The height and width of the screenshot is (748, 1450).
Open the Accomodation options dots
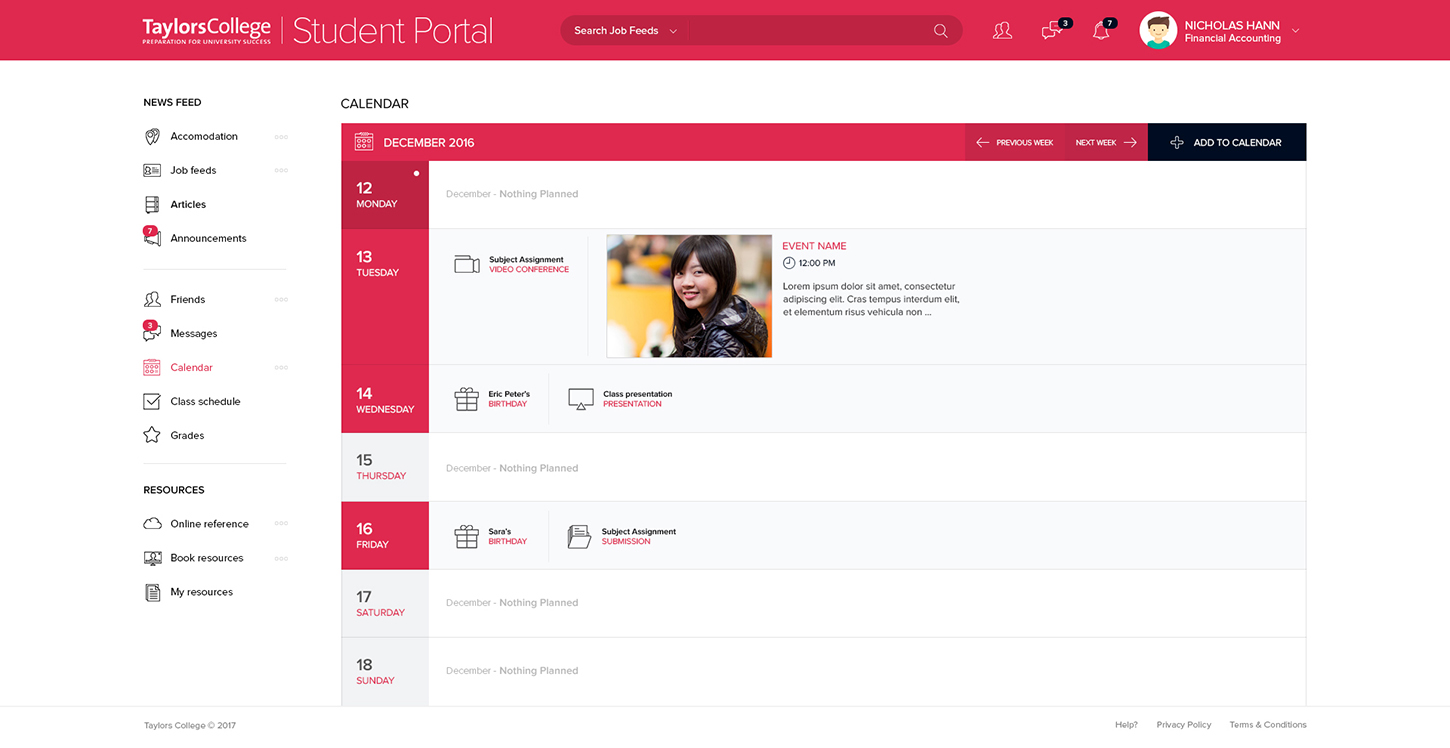(x=281, y=137)
